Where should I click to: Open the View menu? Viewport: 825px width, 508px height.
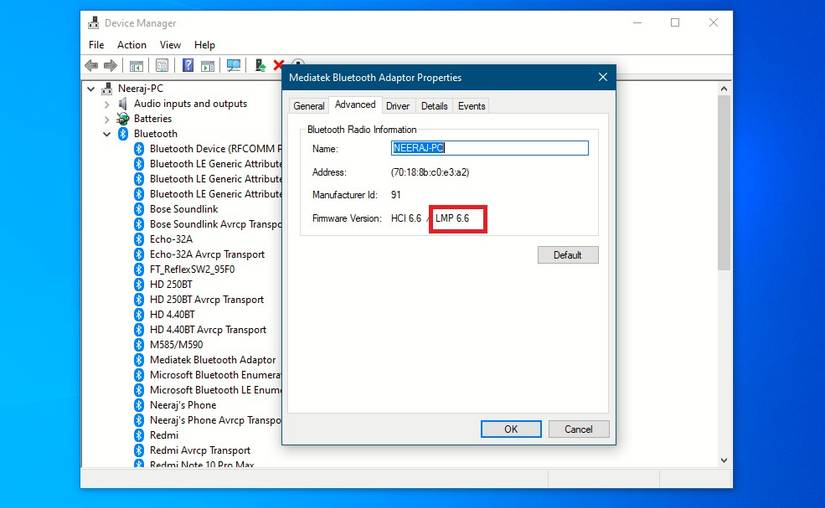[x=170, y=45]
